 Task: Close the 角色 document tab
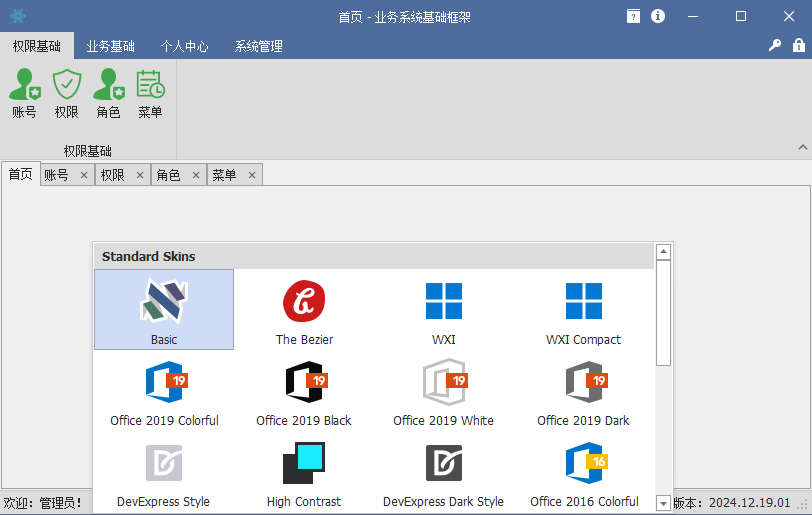[x=196, y=176]
